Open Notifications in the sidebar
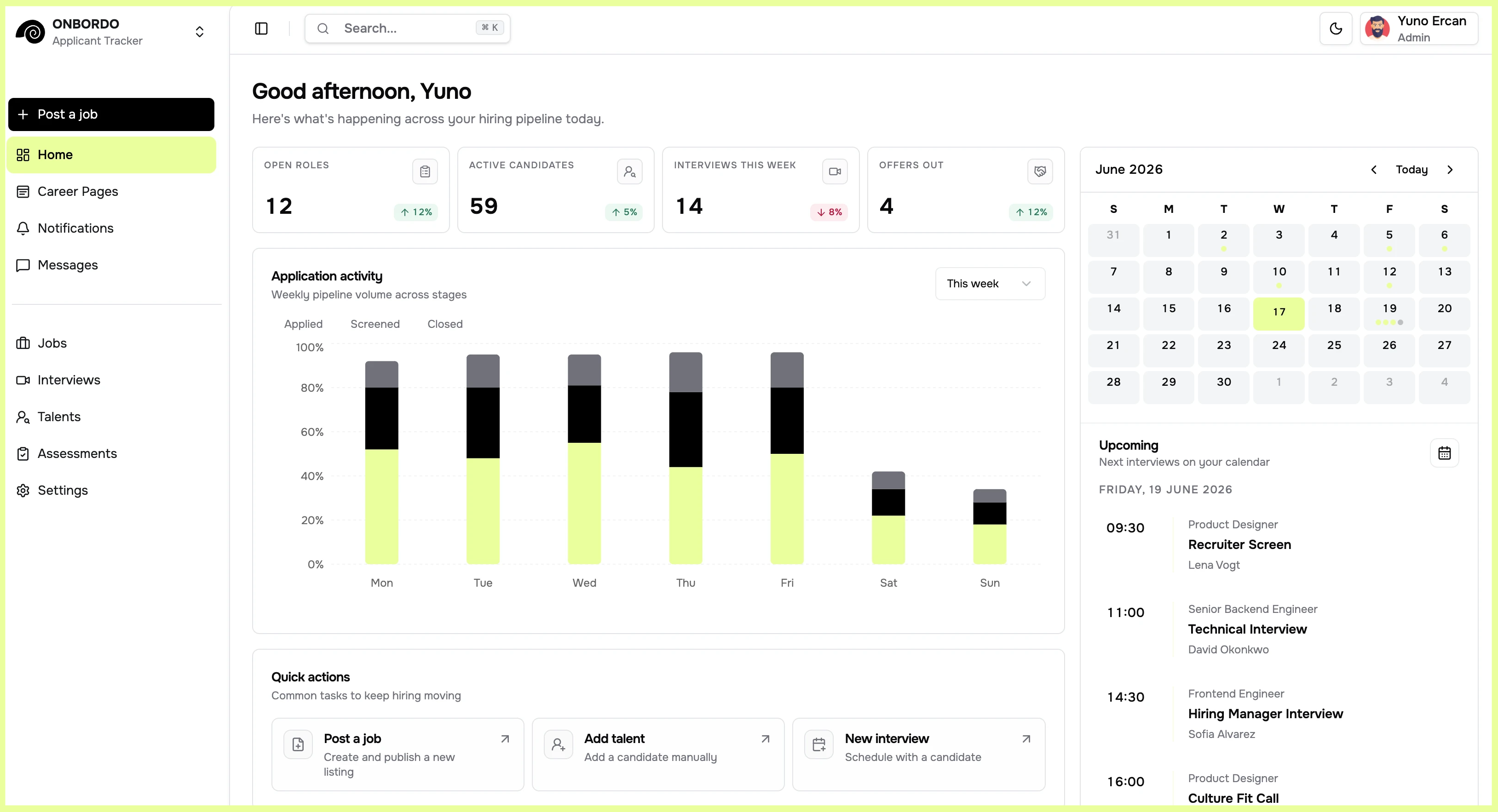 pyautogui.click(x=111, y=229)
